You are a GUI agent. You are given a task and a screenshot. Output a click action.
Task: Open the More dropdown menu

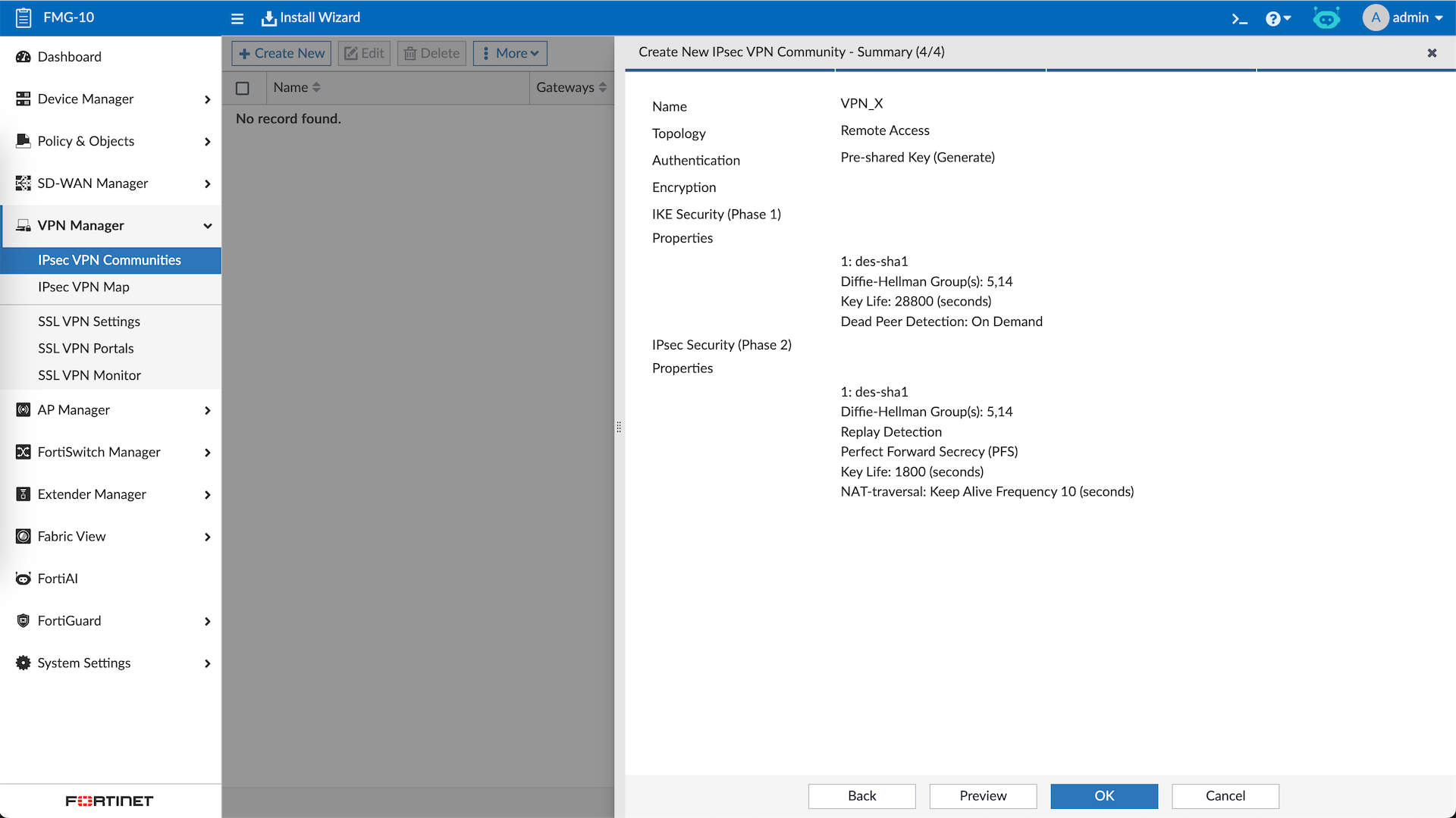coord(510,53)
